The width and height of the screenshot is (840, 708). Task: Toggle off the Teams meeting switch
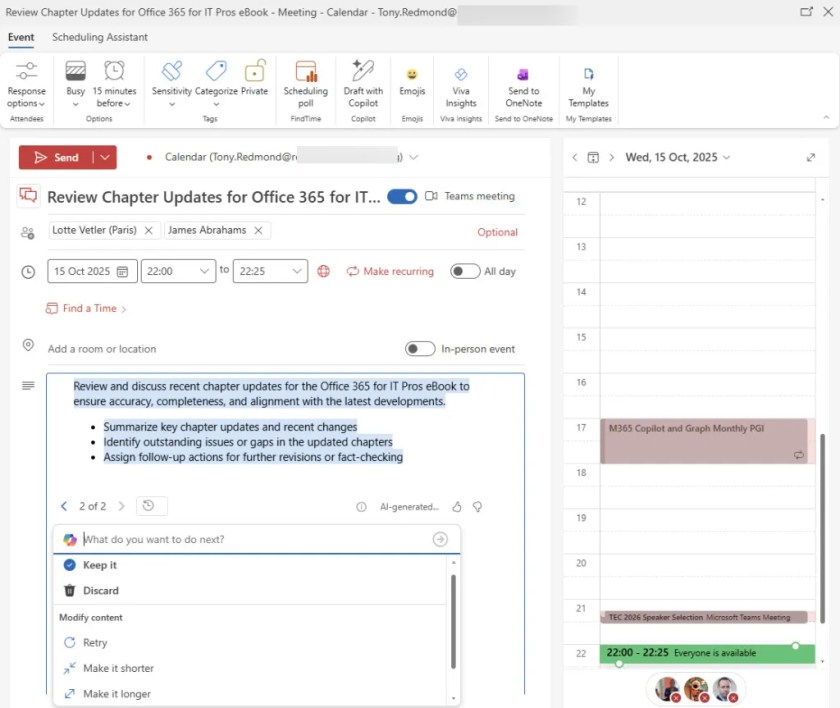click(x=402, y=197)
